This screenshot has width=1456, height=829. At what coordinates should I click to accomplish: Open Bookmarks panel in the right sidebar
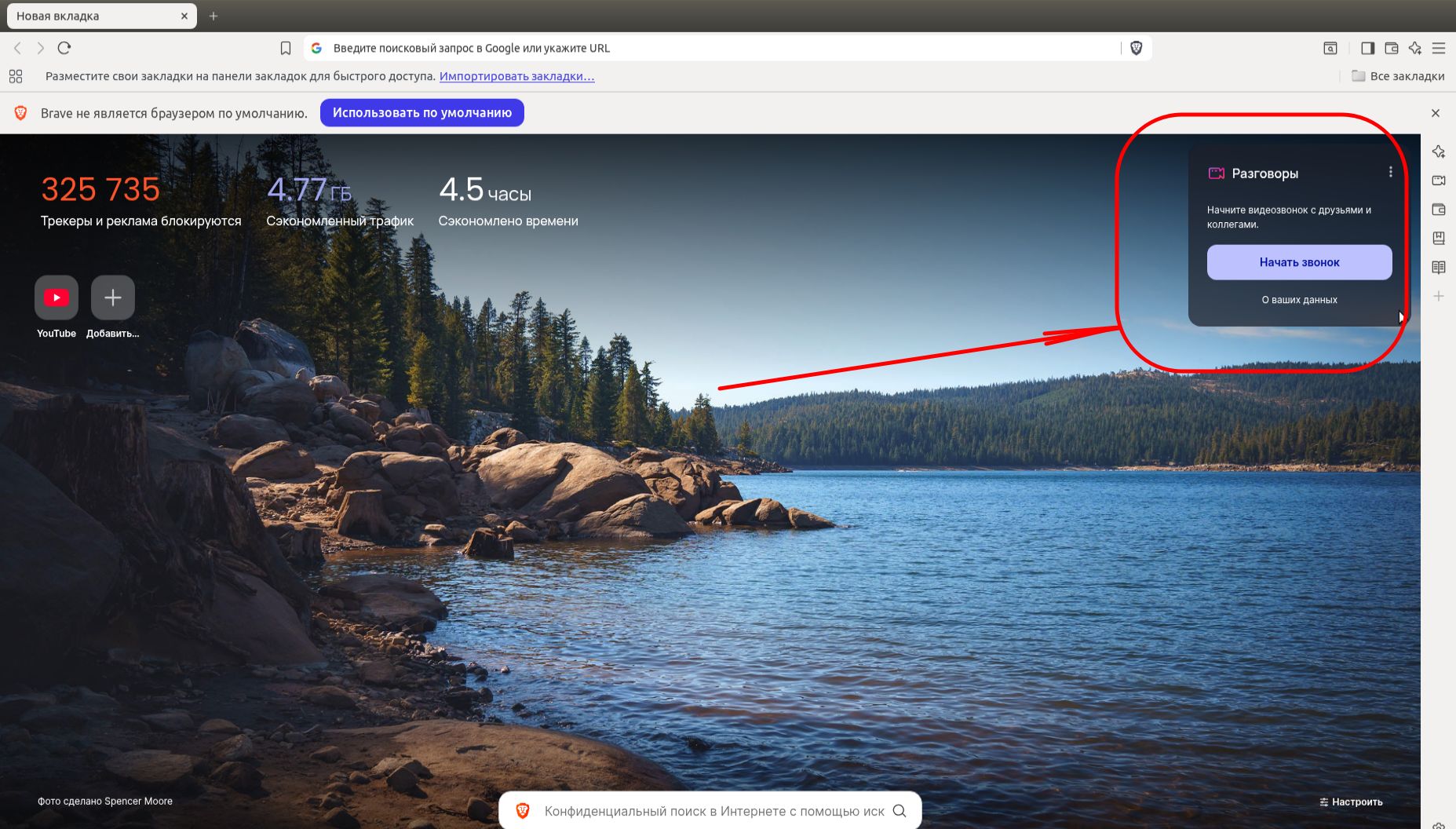coord(1439,238)
